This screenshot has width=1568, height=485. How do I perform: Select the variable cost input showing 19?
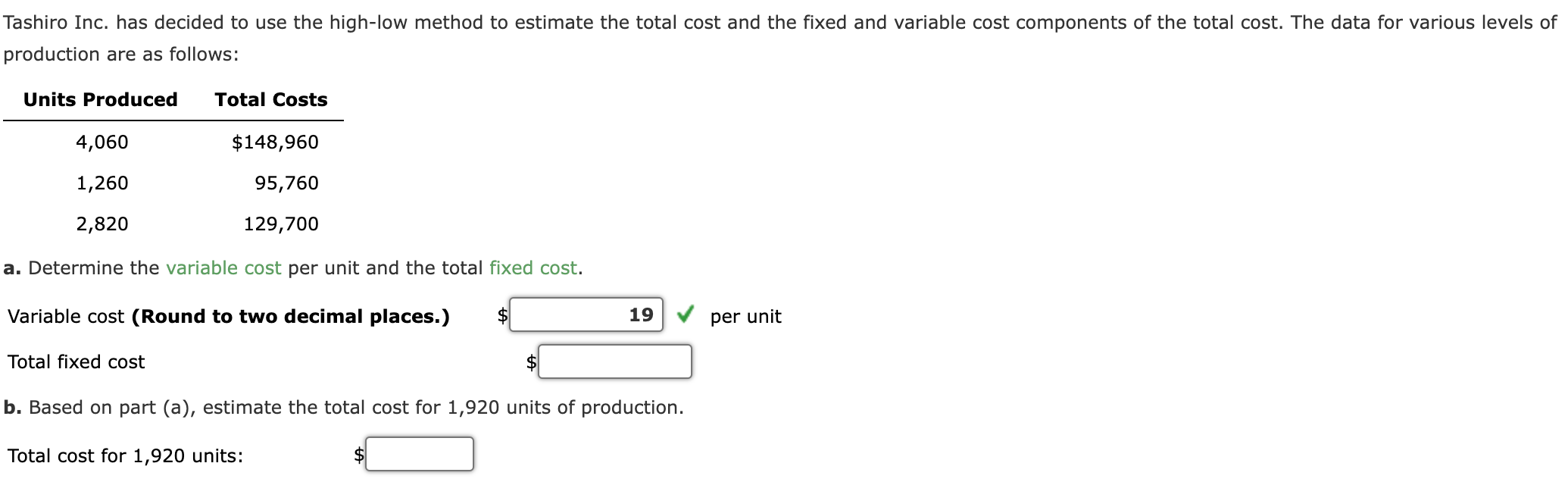click(587, 314)
